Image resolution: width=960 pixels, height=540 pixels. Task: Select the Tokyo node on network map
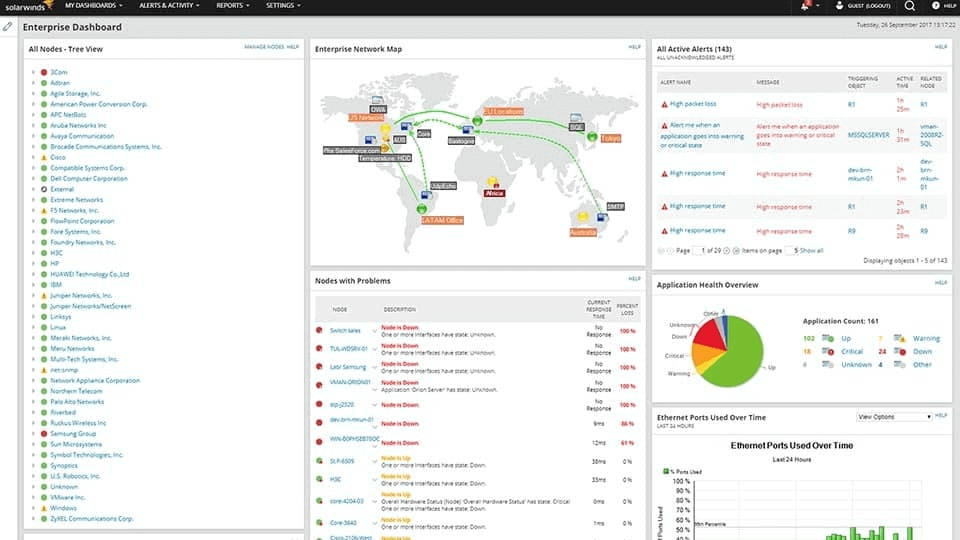coord(592,137)
